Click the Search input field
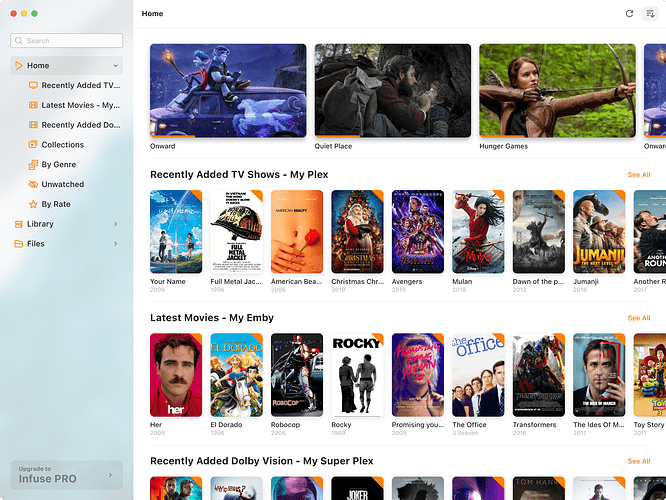 [x=67, y=41]
